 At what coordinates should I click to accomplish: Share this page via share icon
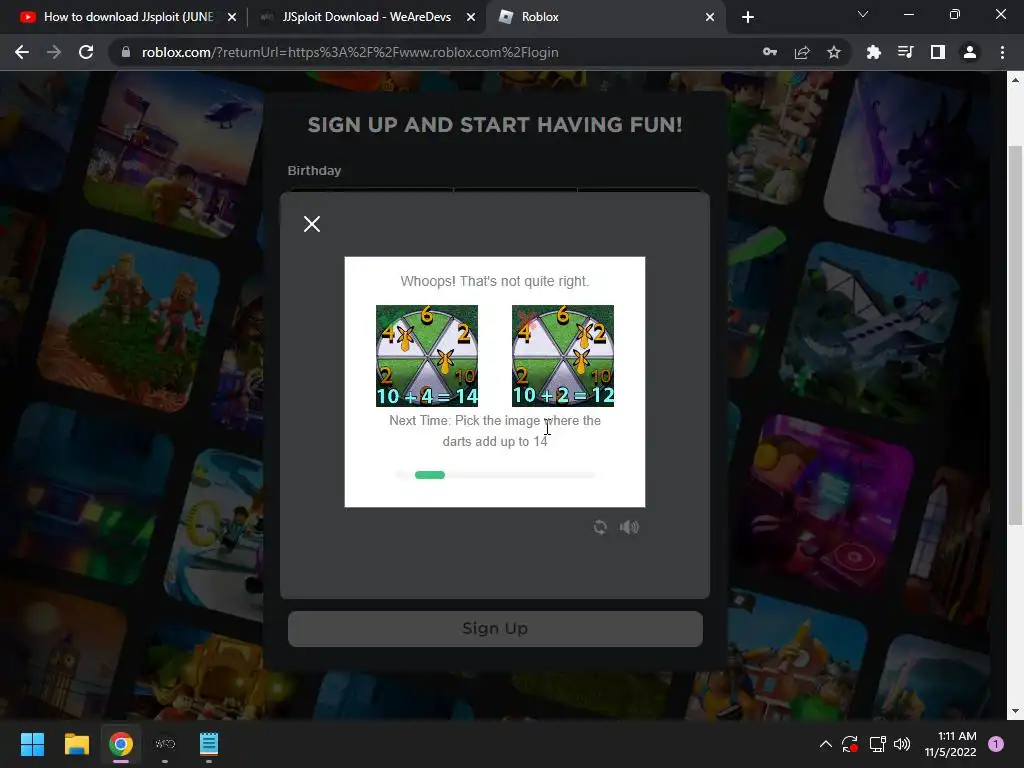802,52
